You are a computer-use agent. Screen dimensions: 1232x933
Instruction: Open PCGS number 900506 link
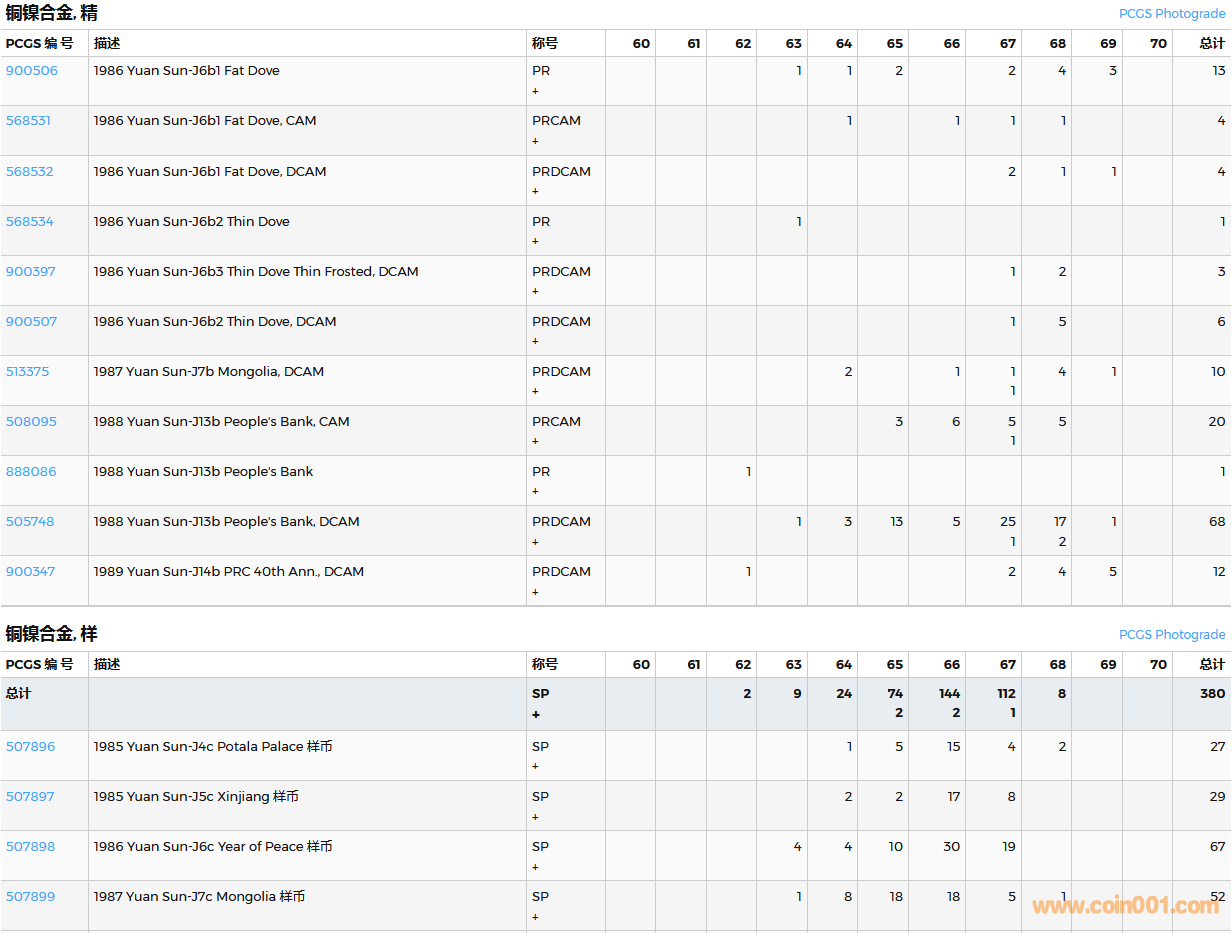pyautogui.click(x=32, y=71)
